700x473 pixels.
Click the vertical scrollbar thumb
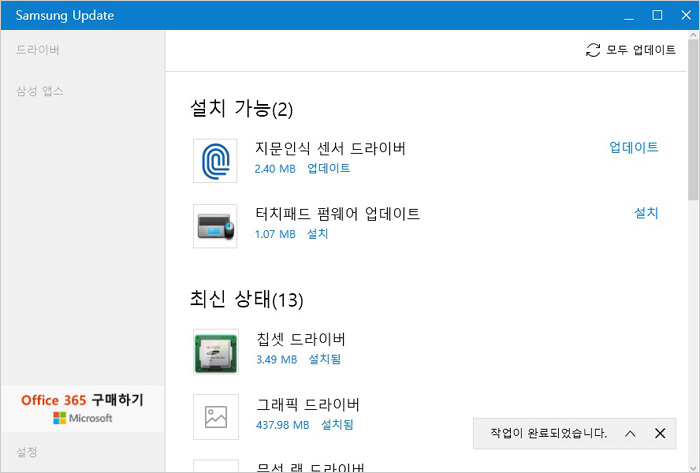click(693, 120)
